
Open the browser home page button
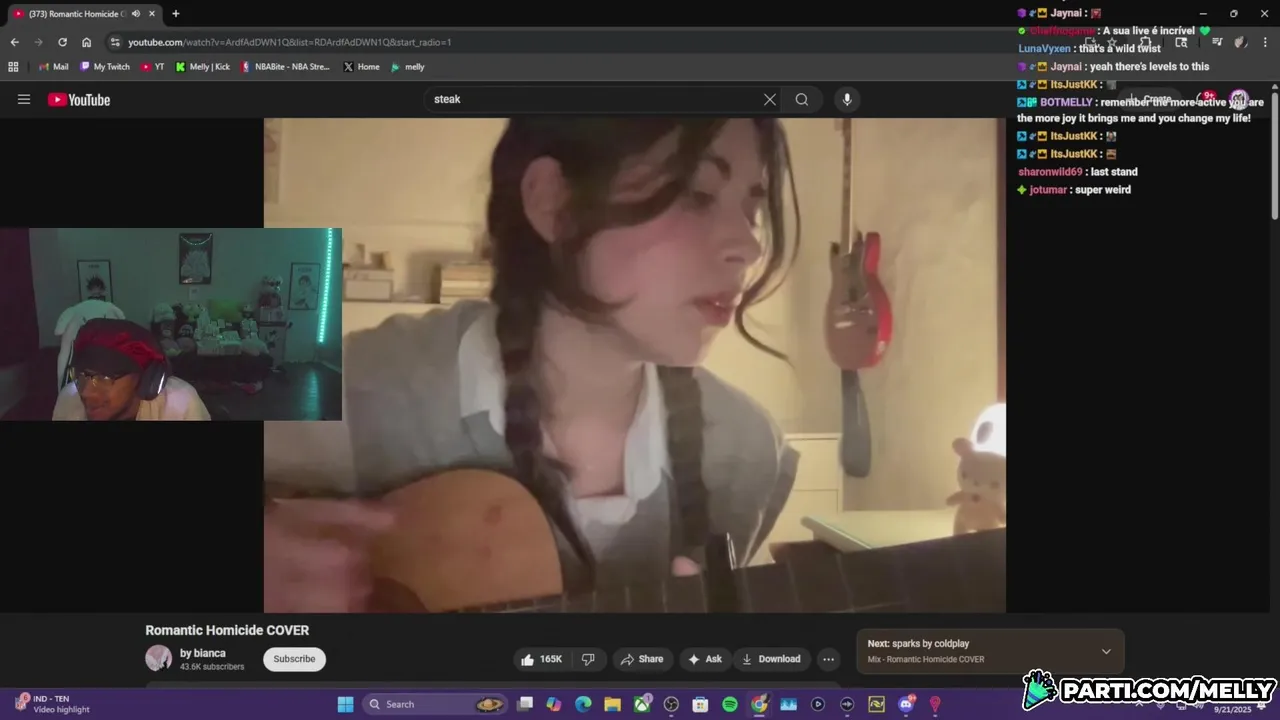(86, 42)
